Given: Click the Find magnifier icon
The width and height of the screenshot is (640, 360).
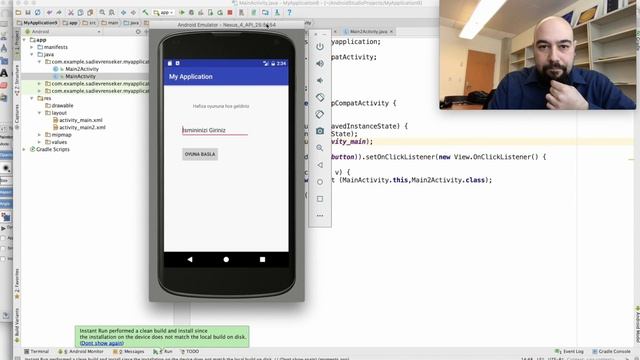Looking at the screenshot, I should (102, 13).
